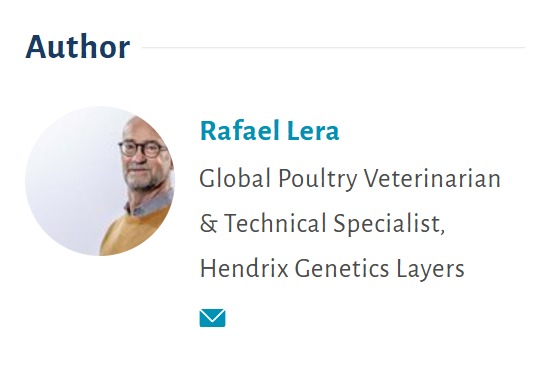The width and height of the screenshot is (546, 379).
Task: Click the Hendrix Genetics Layers text
Action: click(x=332, y=269)
